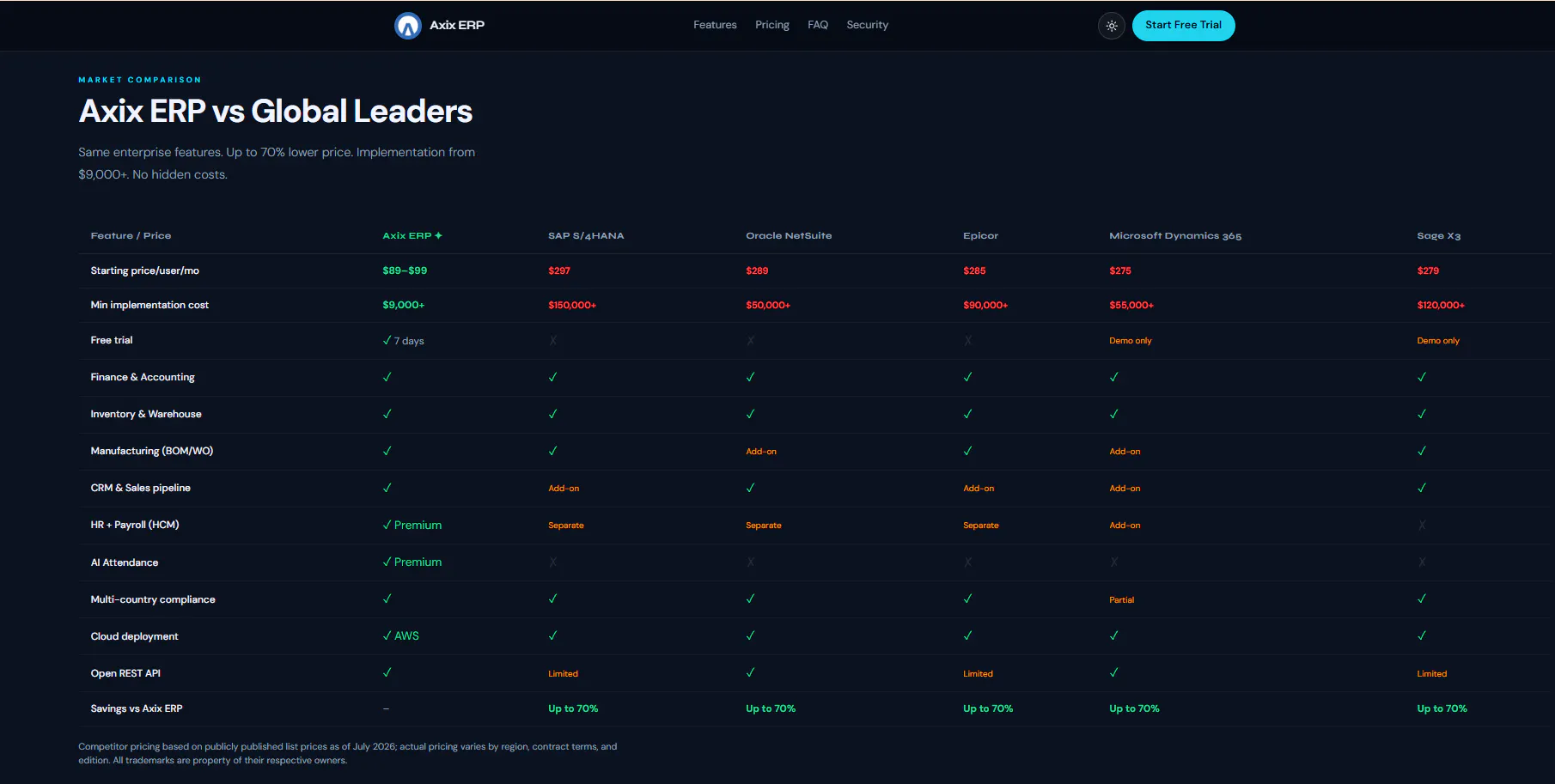Click 'Demo only' in Sage X3 column
Viewport: 1555px width, 784px height.
[1438, 341]
